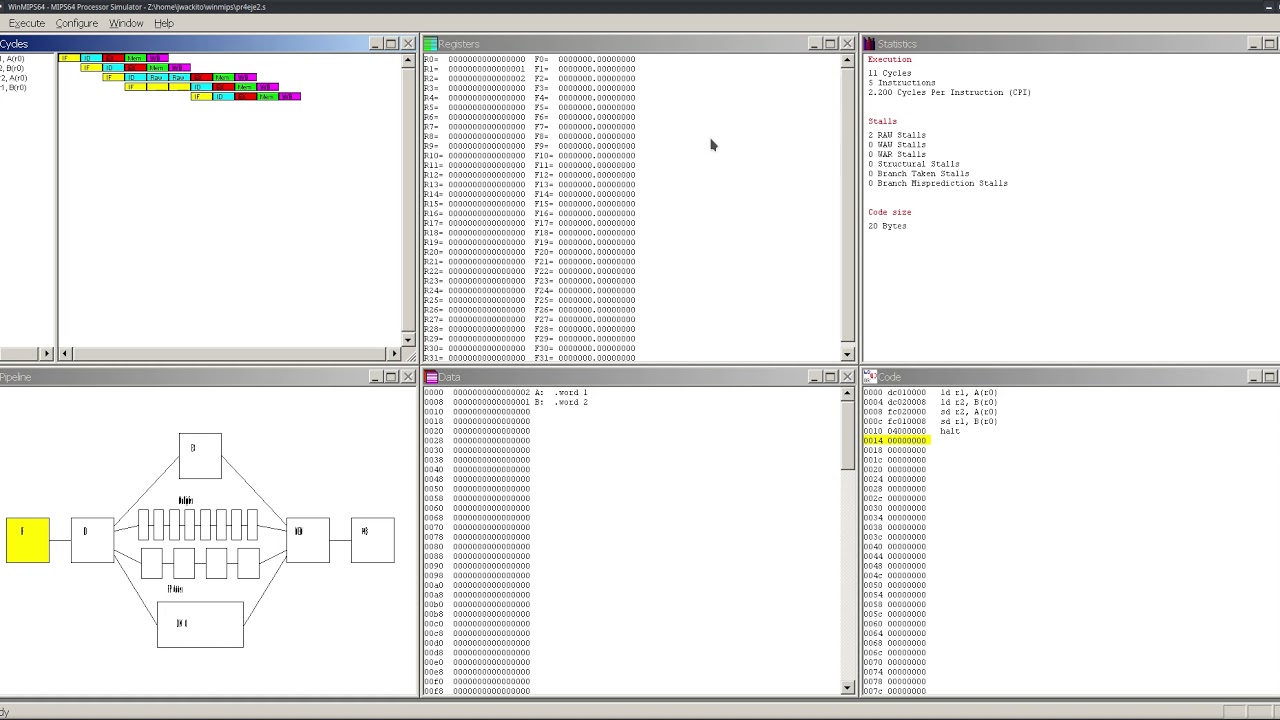
Task: Click Cycles instruction list scroll right arrow
Action: (45, 353)
